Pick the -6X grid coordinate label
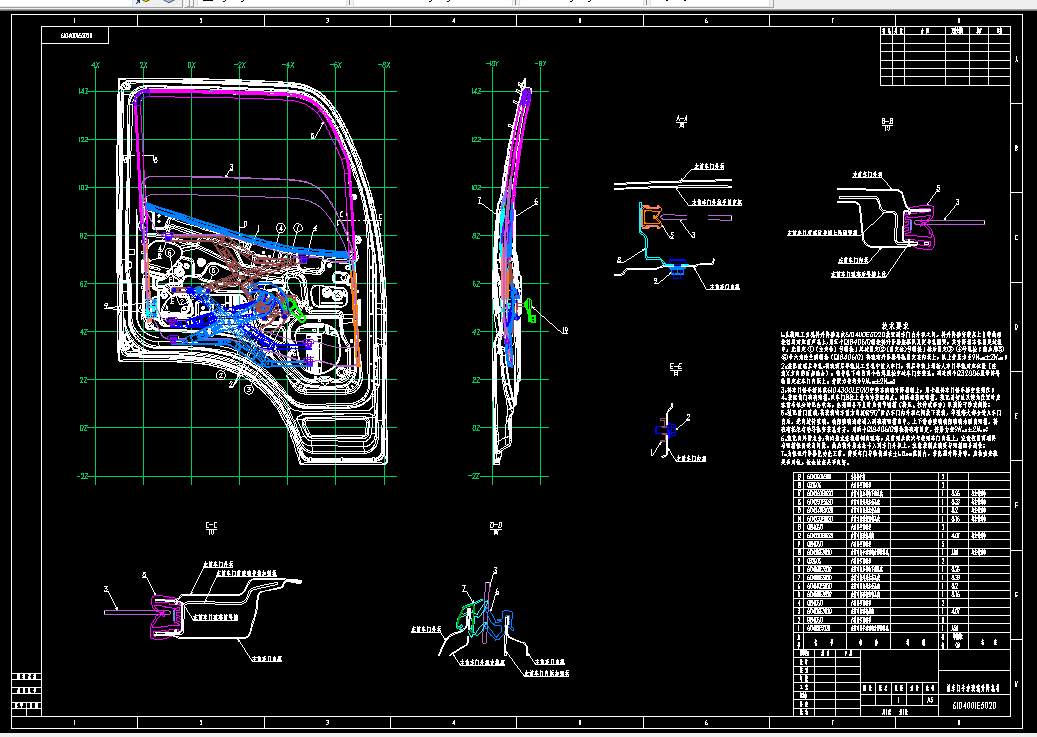The width and height of the screenshot is (1037, 737). [x=336, y=65]
